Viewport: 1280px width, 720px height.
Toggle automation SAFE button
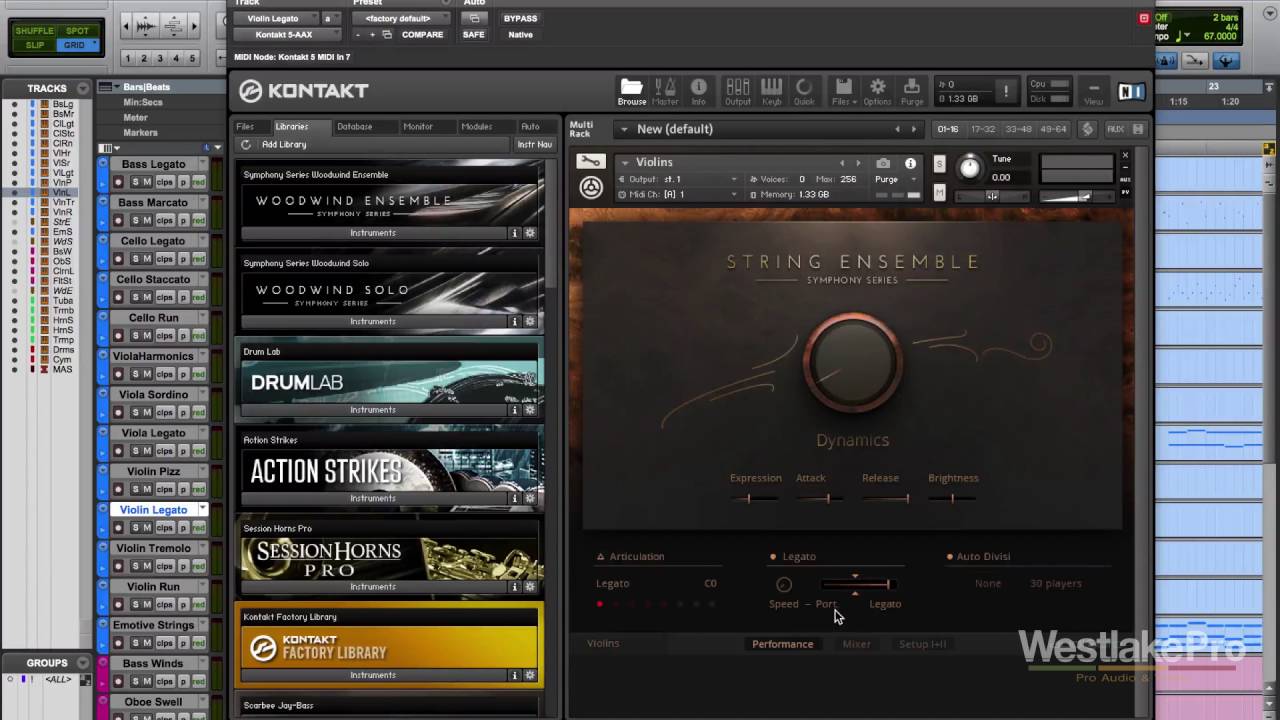[x=473, y=34]
